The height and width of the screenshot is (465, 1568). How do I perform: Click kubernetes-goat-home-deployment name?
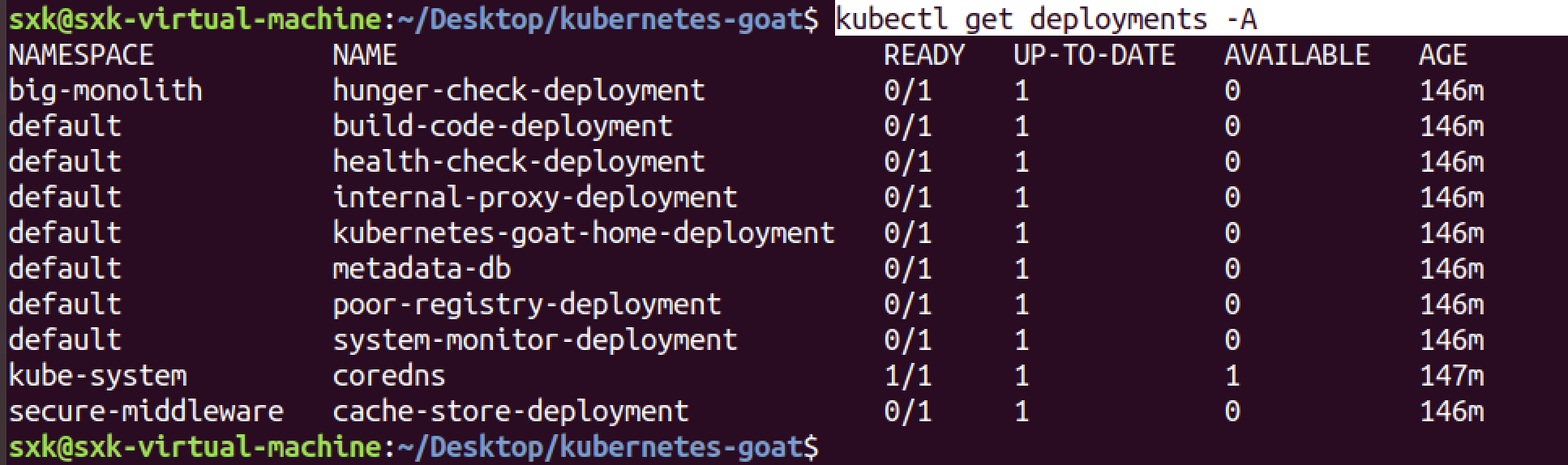coord(584,232)
